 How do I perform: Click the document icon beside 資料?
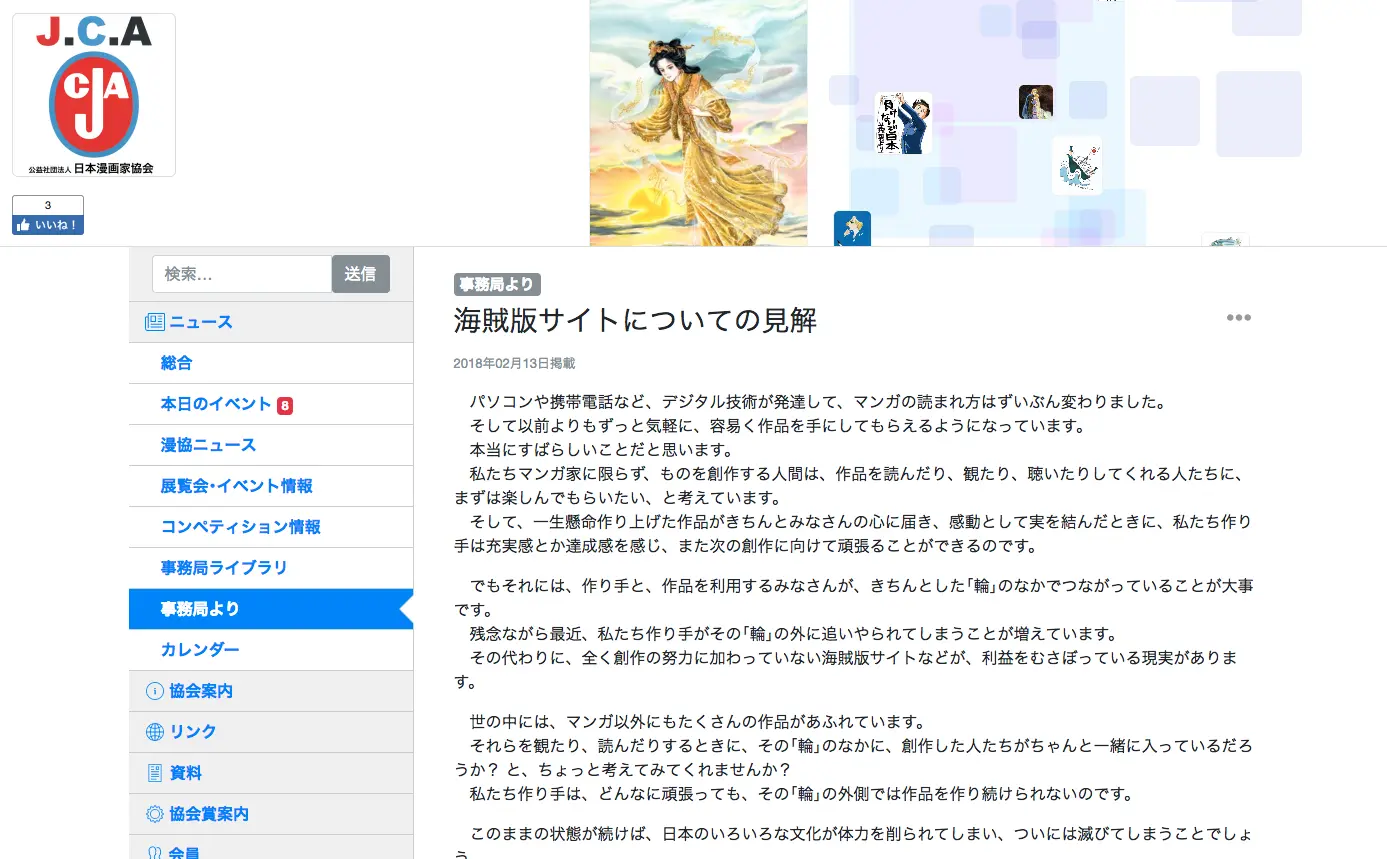click(154, 773)
